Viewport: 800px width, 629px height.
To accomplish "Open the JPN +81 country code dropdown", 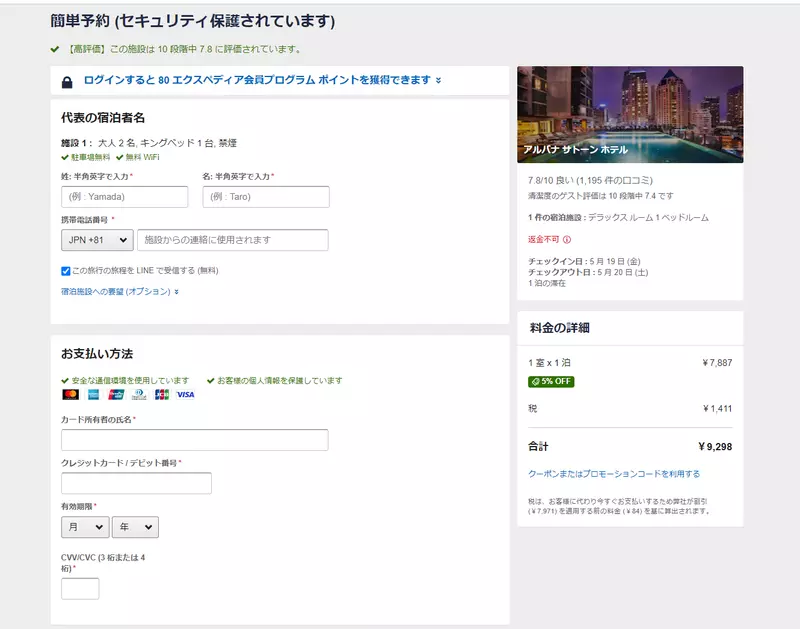I will [97, 240].
